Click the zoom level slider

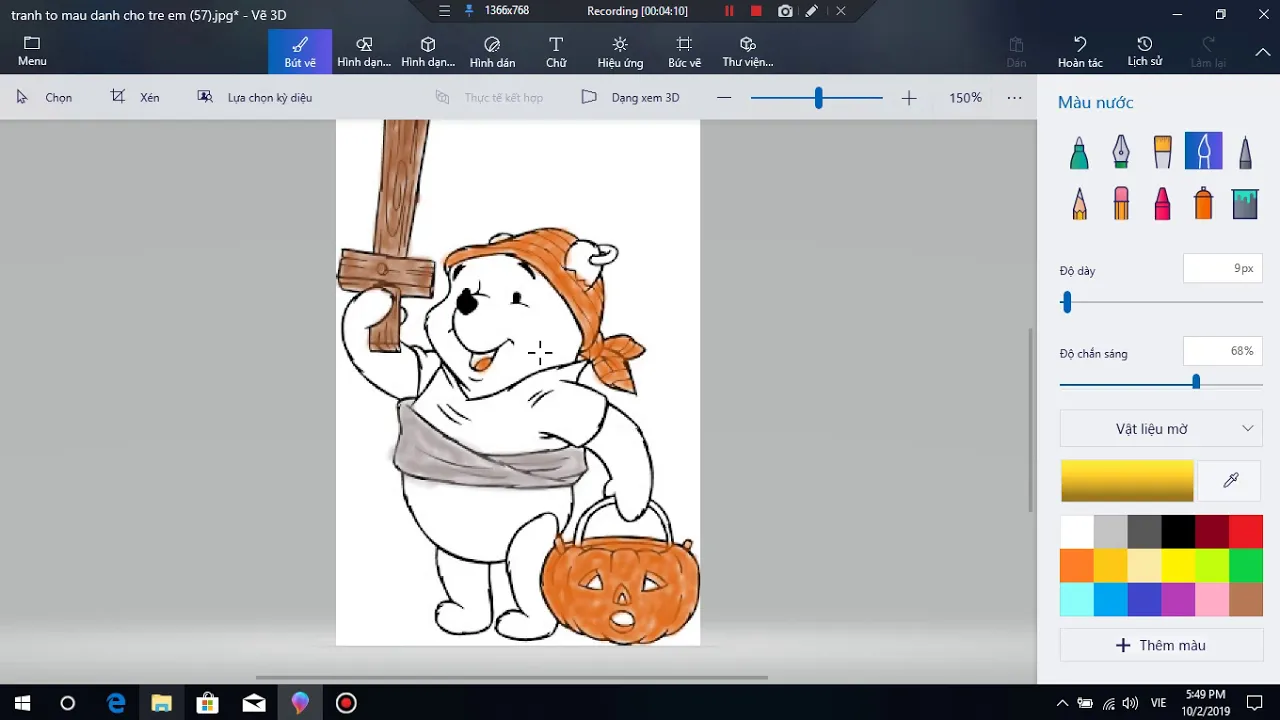click(x=816, y=97)
